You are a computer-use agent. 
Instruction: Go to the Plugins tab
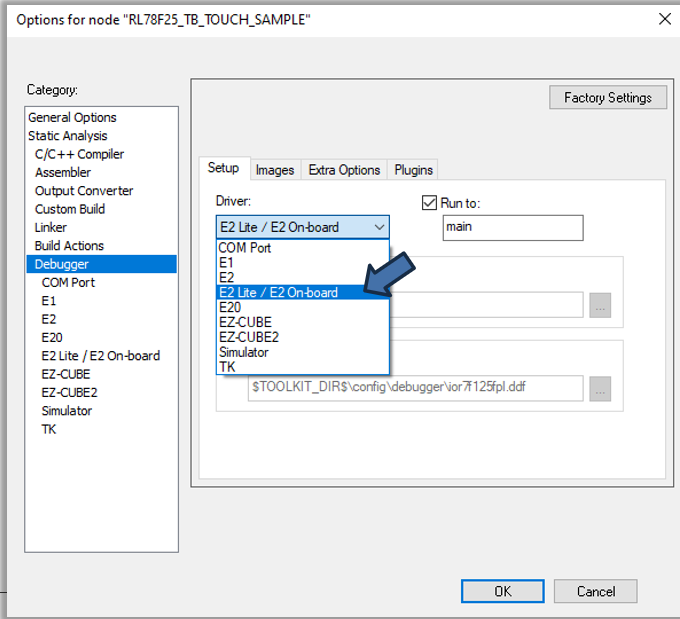(413, 170)
